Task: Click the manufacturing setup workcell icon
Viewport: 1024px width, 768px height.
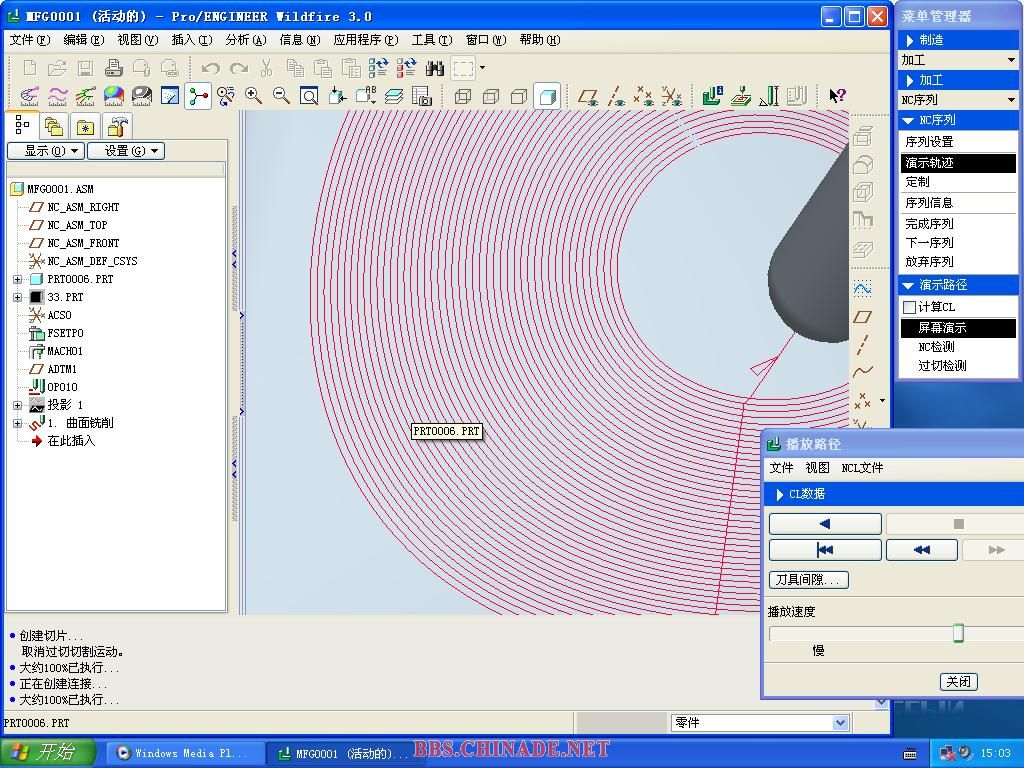Action: 712,96
